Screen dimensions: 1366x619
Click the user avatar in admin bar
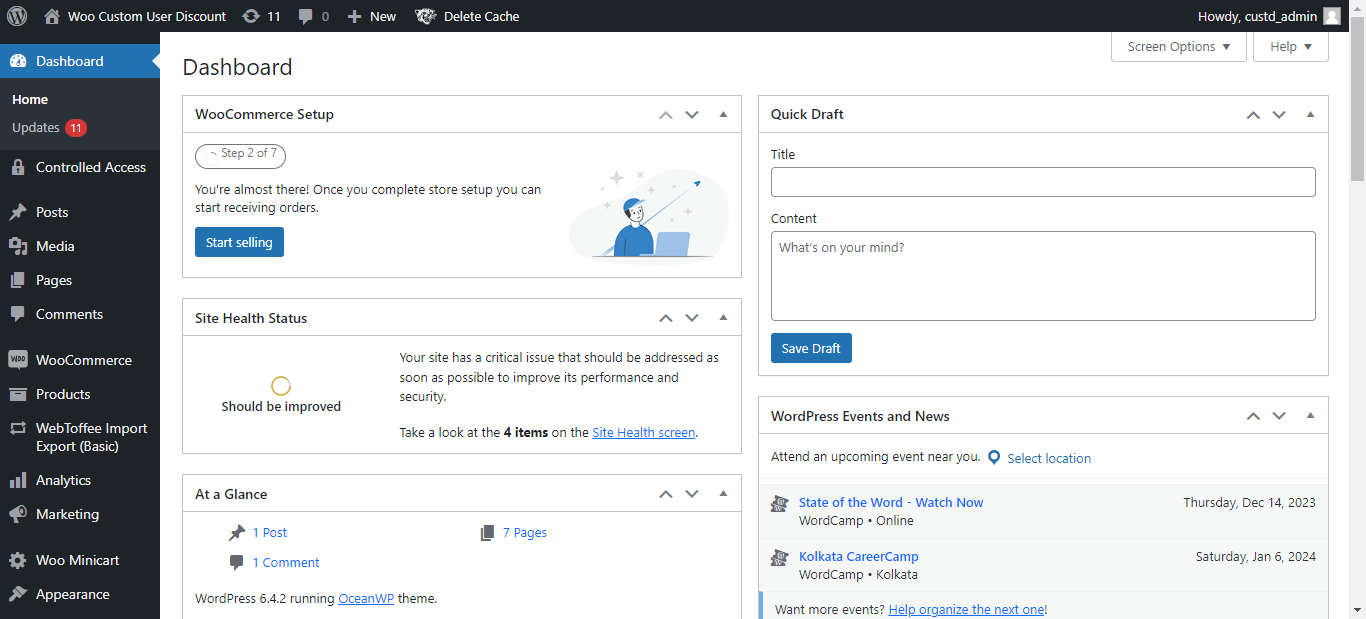coord(1331,16)
